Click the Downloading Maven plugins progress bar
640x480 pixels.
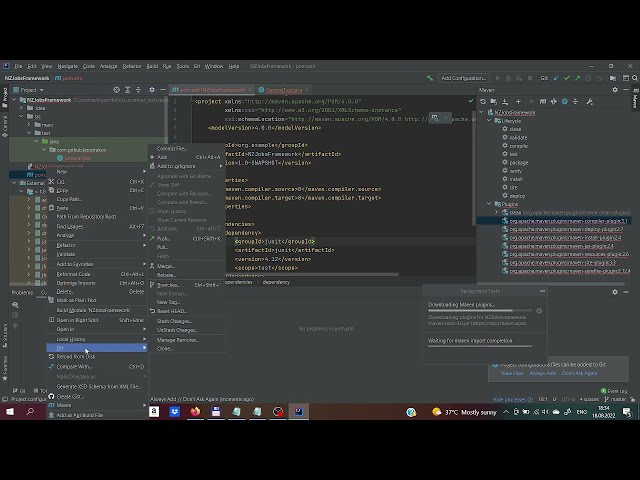[480, 311]
